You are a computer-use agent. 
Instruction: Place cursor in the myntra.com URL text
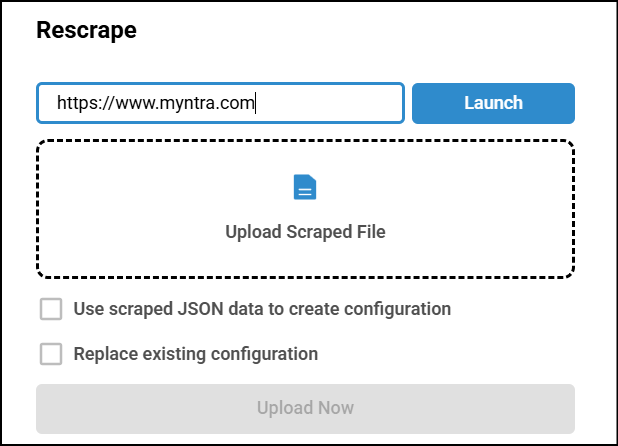point(156,103)
